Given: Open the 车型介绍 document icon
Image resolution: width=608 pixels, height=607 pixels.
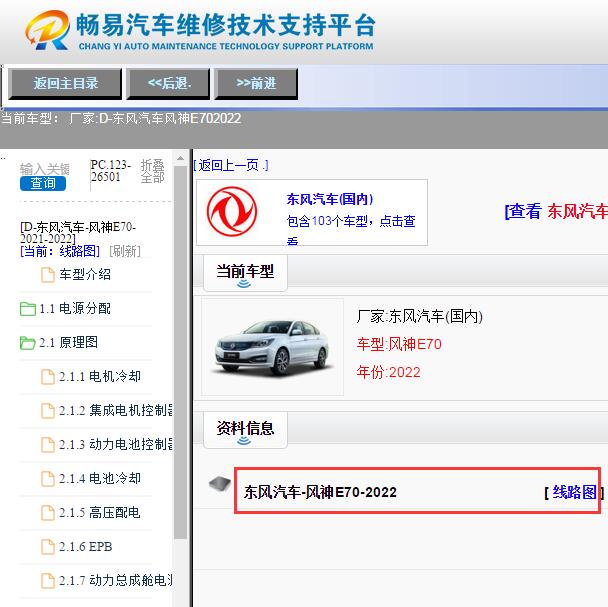Looking at the screenshot, I should click(x=48, y=275).
